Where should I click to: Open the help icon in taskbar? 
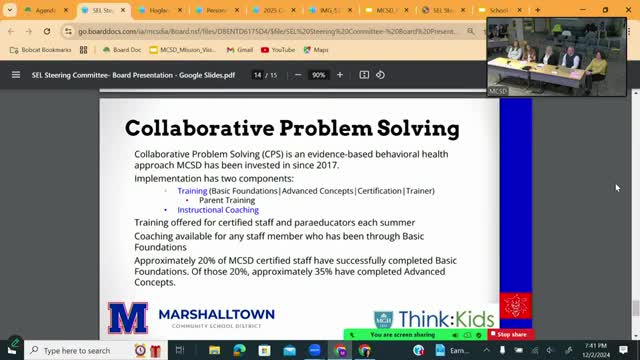[418, 351]
